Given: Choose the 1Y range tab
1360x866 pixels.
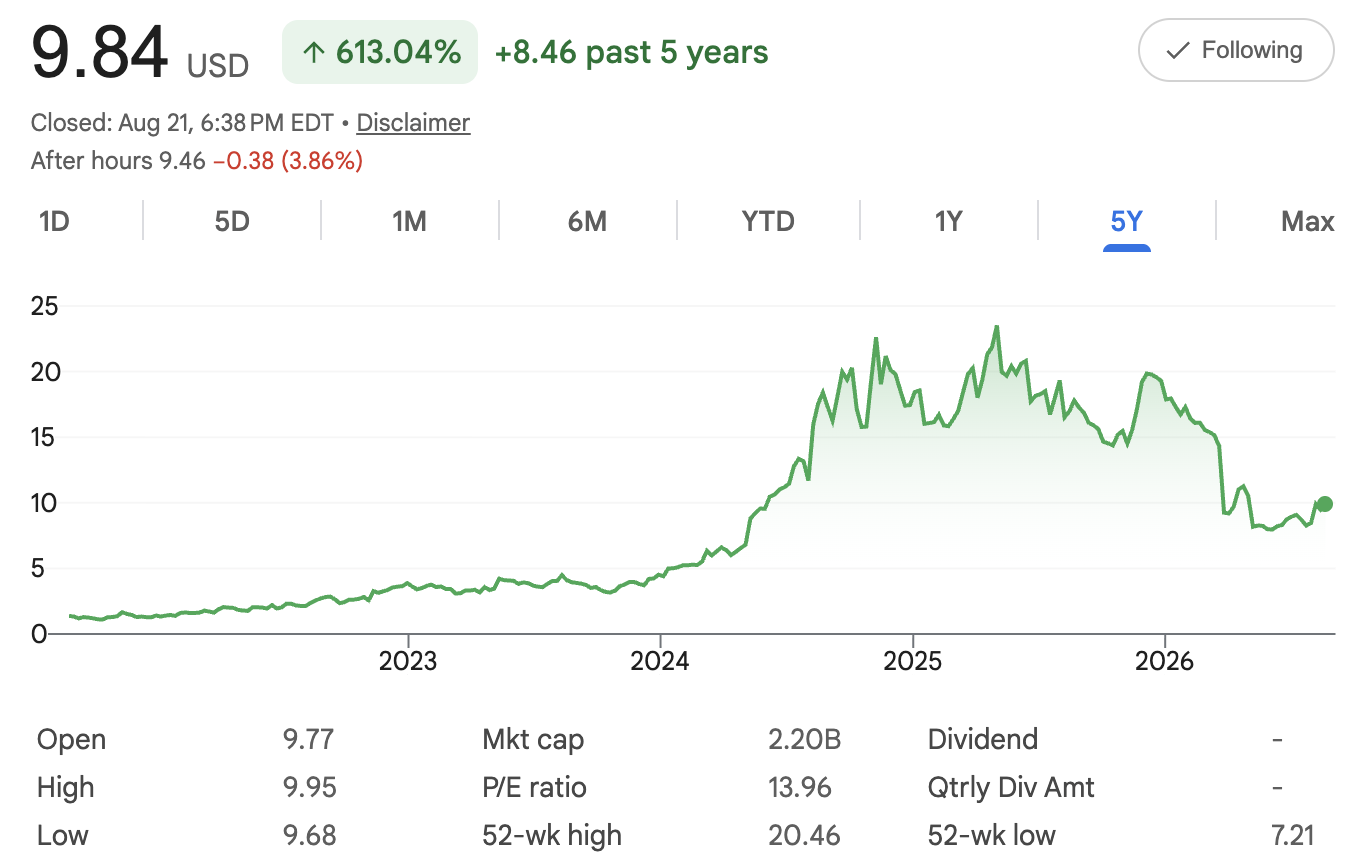Looking at the screenshot, I should [x=948, y=221].
